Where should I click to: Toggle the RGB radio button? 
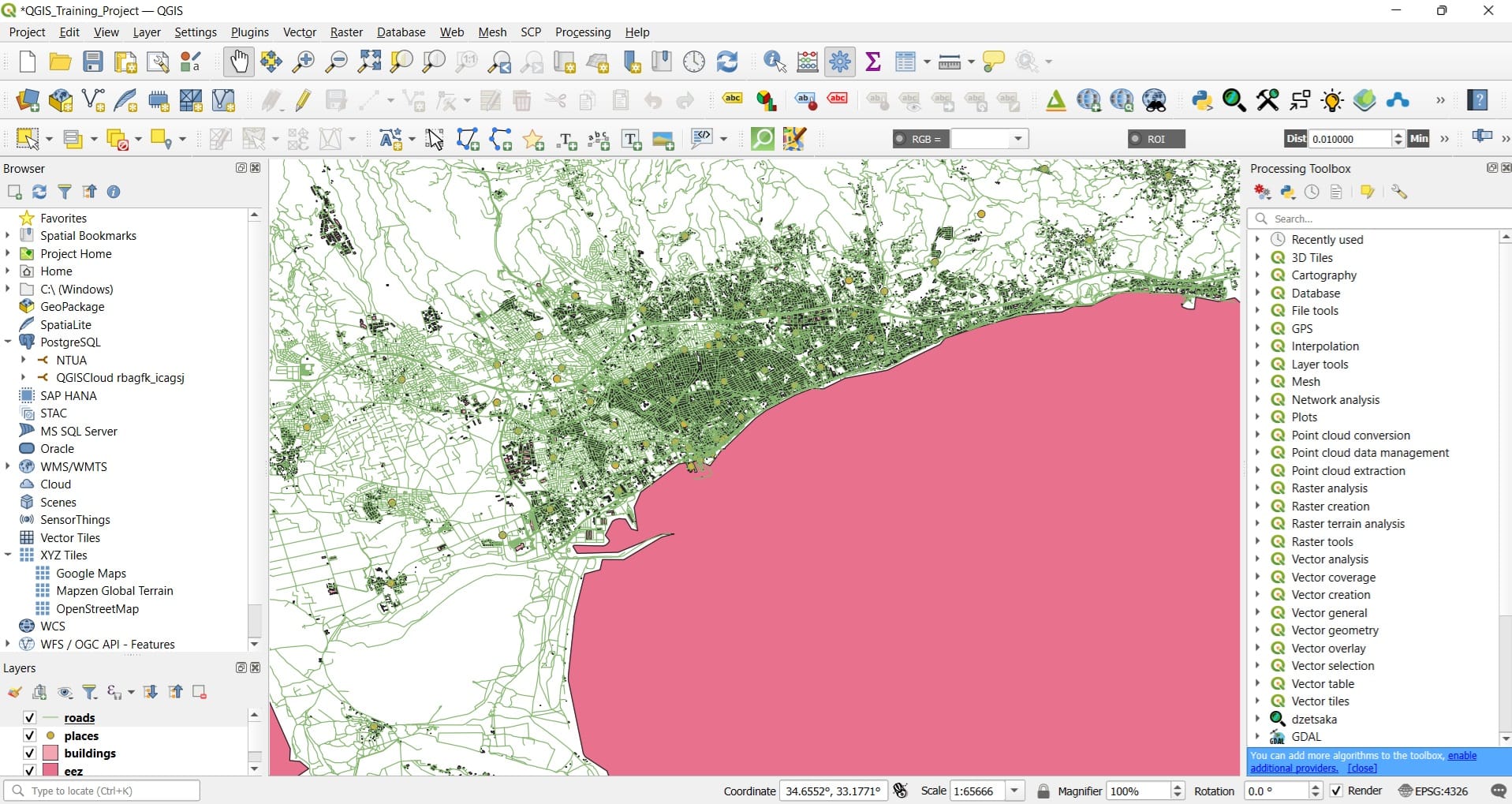(900, 139)
